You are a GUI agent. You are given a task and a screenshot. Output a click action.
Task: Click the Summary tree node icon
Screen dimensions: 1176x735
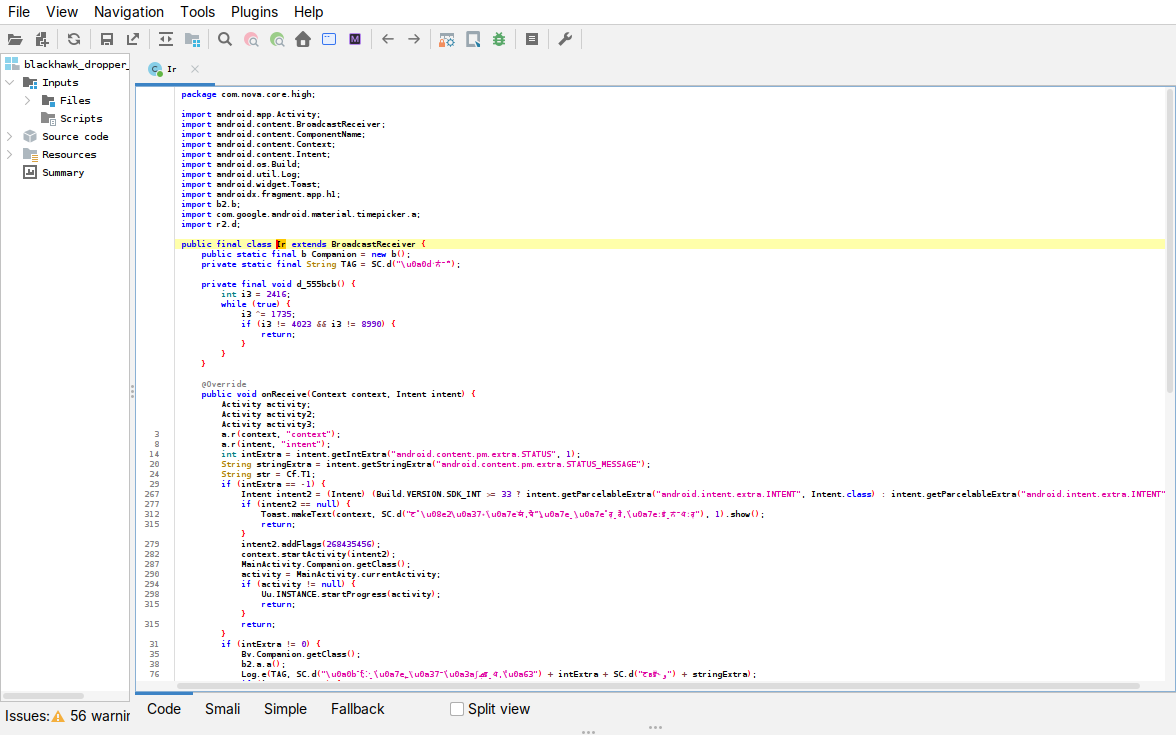coord(30,172)
